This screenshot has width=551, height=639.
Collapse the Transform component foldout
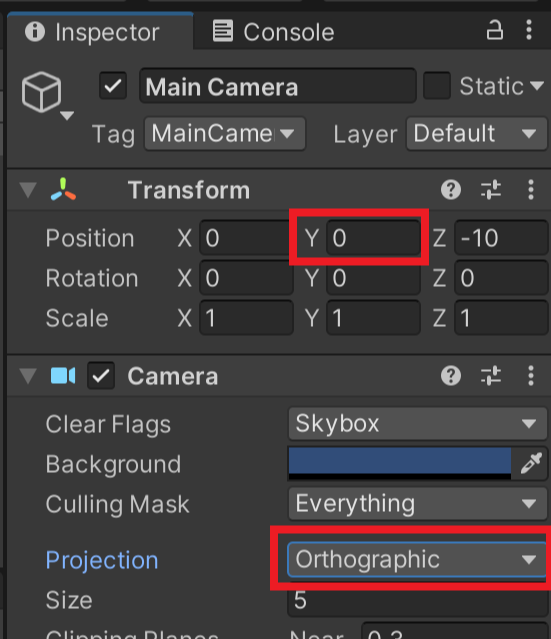(28, 190)
